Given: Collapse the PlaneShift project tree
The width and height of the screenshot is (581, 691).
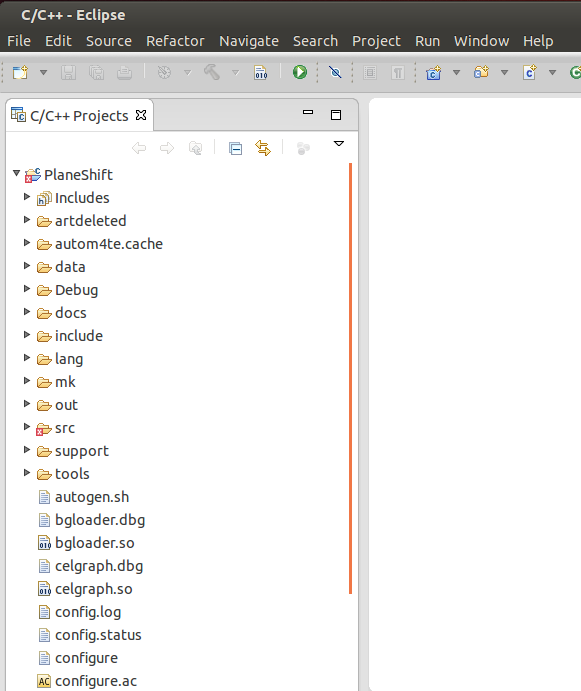Looking at the screenshot, I should [x=16, y=173].
